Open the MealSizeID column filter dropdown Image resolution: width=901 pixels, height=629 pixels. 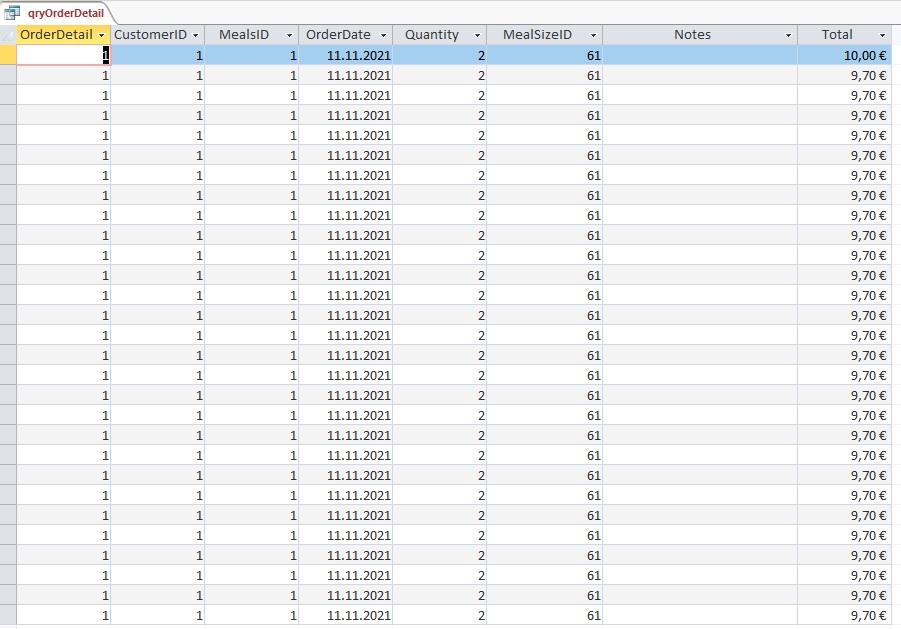(594, 35)
